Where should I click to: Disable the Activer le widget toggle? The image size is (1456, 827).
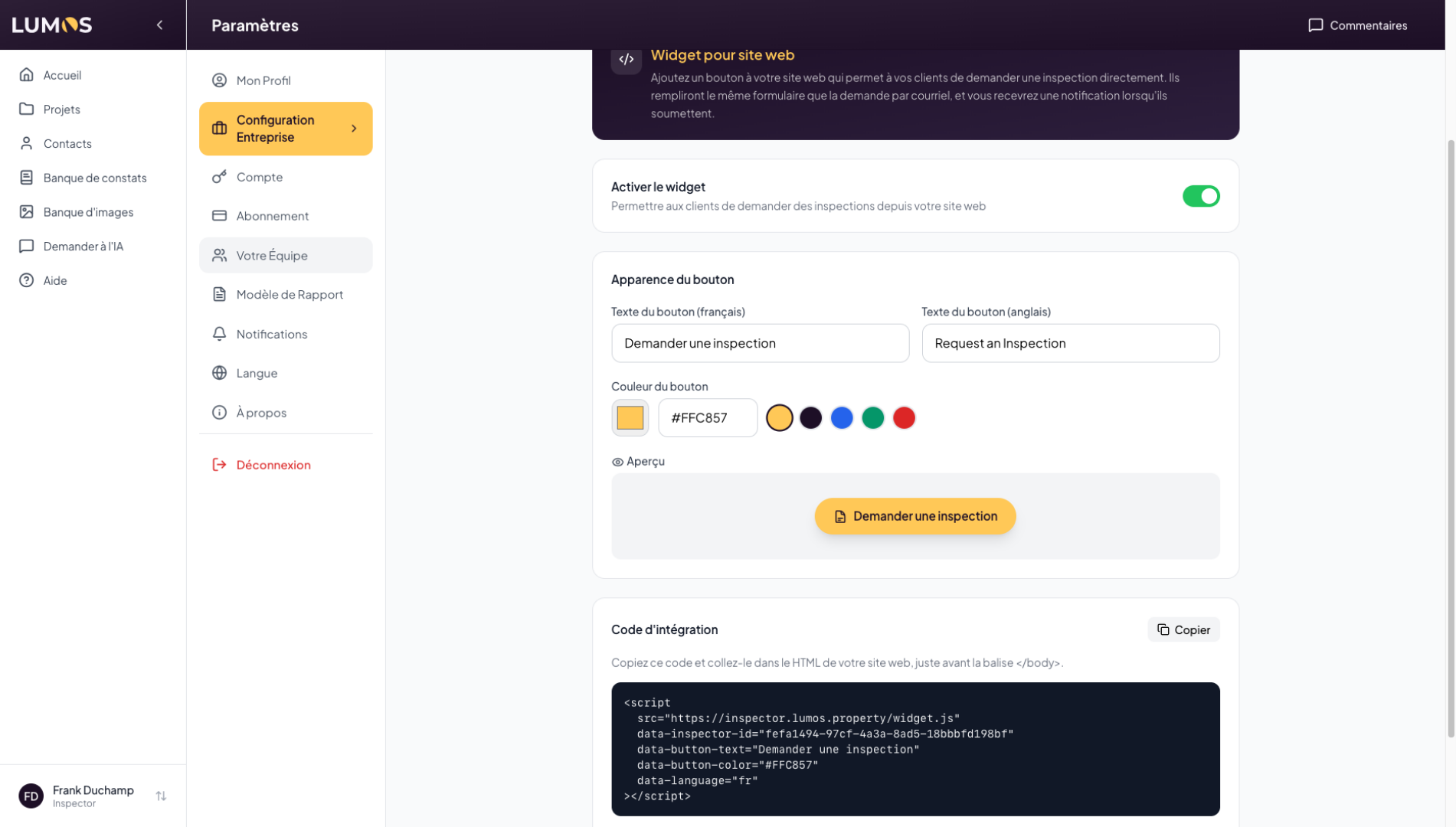click(x=1200, y=196)
